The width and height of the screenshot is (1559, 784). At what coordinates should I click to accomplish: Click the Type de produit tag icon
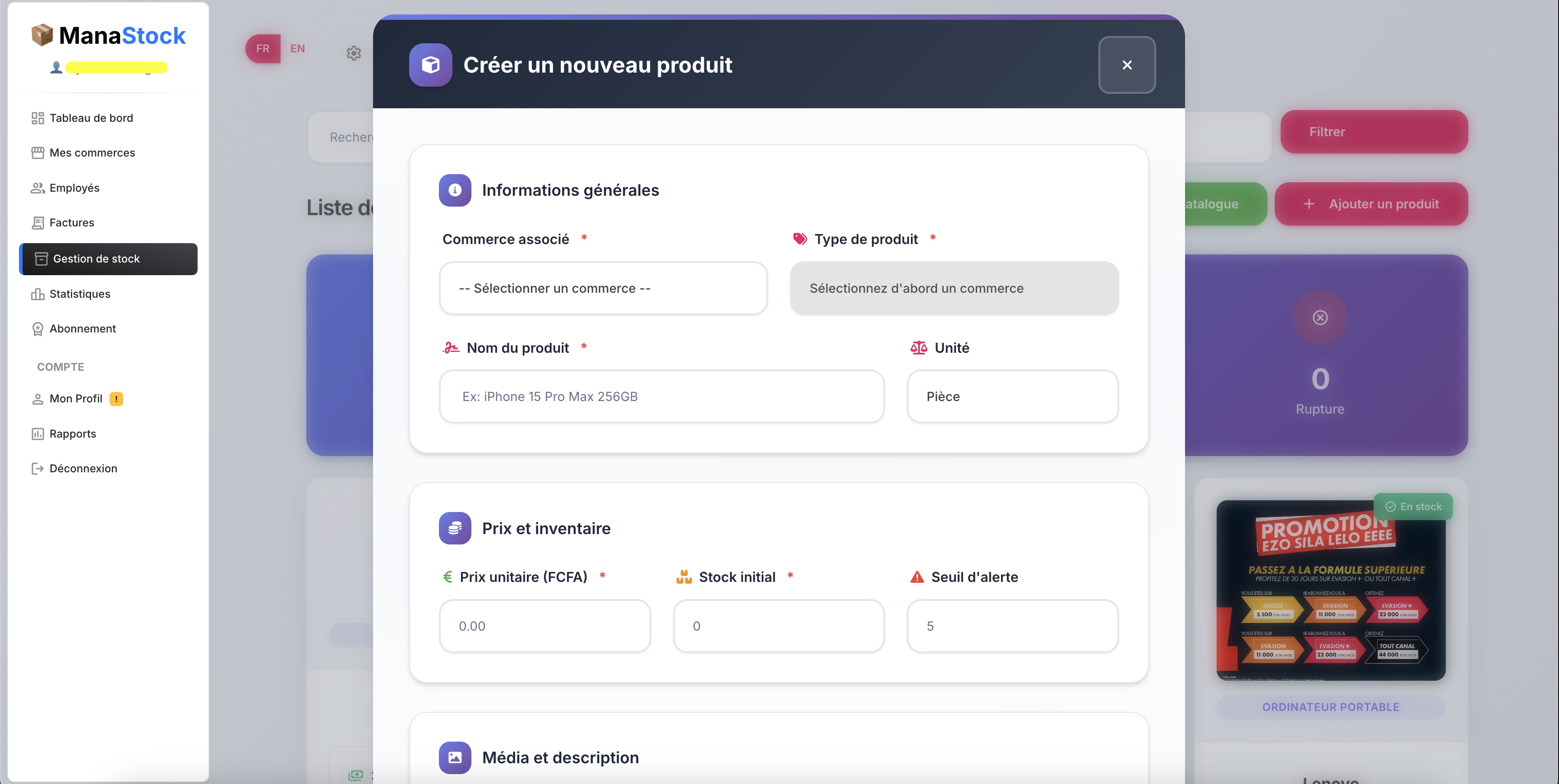click(799, 239)
